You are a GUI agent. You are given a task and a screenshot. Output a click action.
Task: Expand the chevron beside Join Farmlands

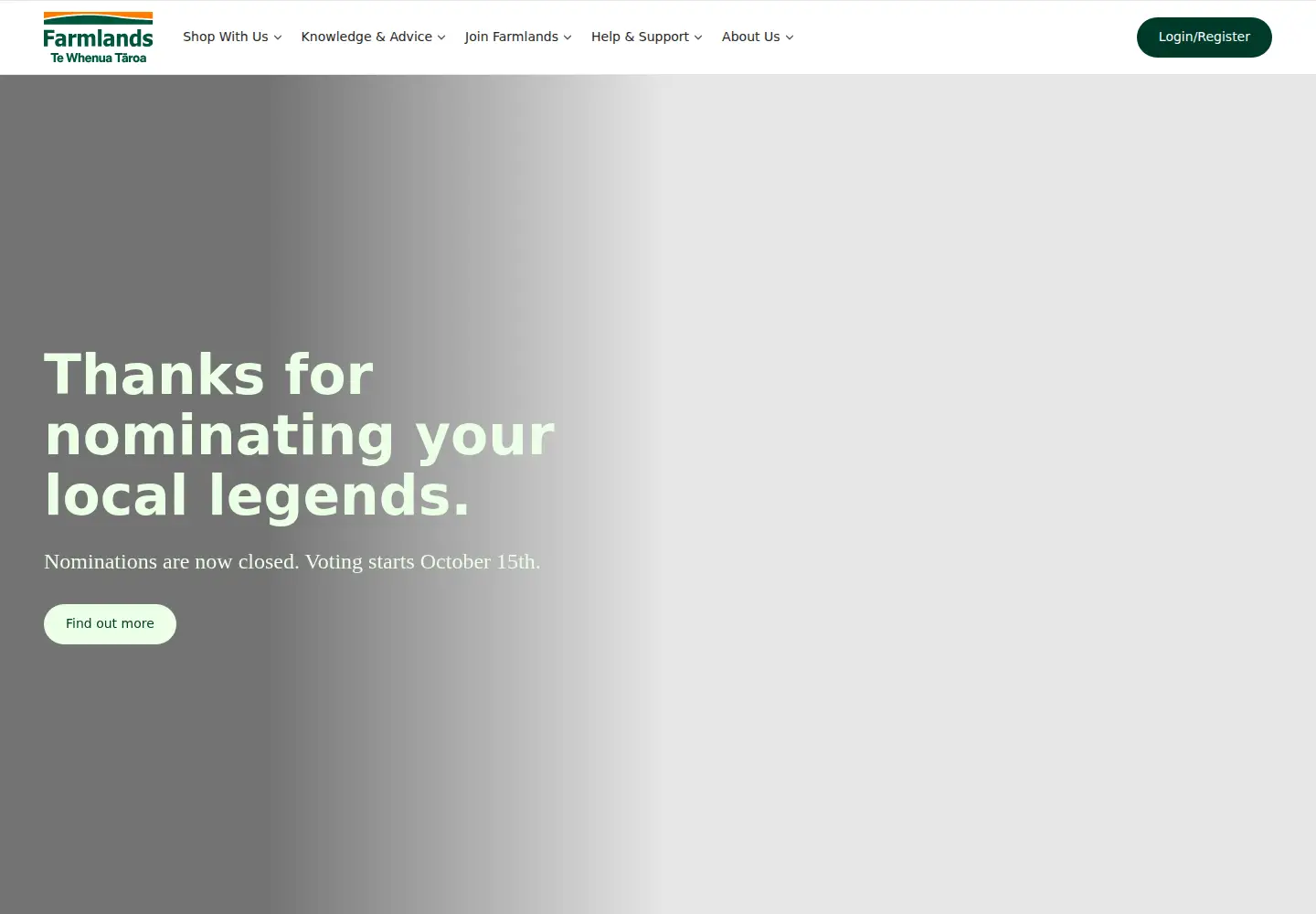568,37
